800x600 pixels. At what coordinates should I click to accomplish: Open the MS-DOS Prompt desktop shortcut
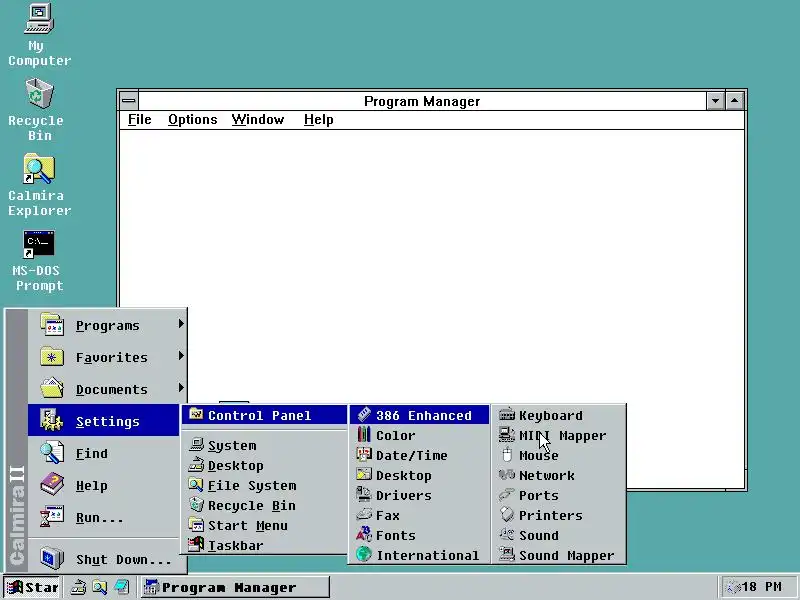(39, 260)
